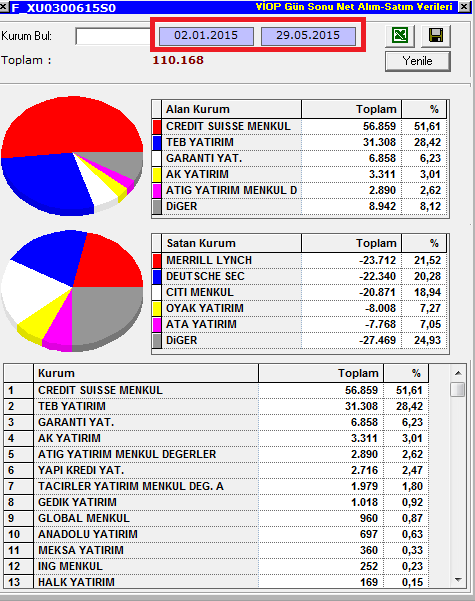Select the YAPI KREDI YAT. row
475x601 pixels.
(x=216, y=470)
